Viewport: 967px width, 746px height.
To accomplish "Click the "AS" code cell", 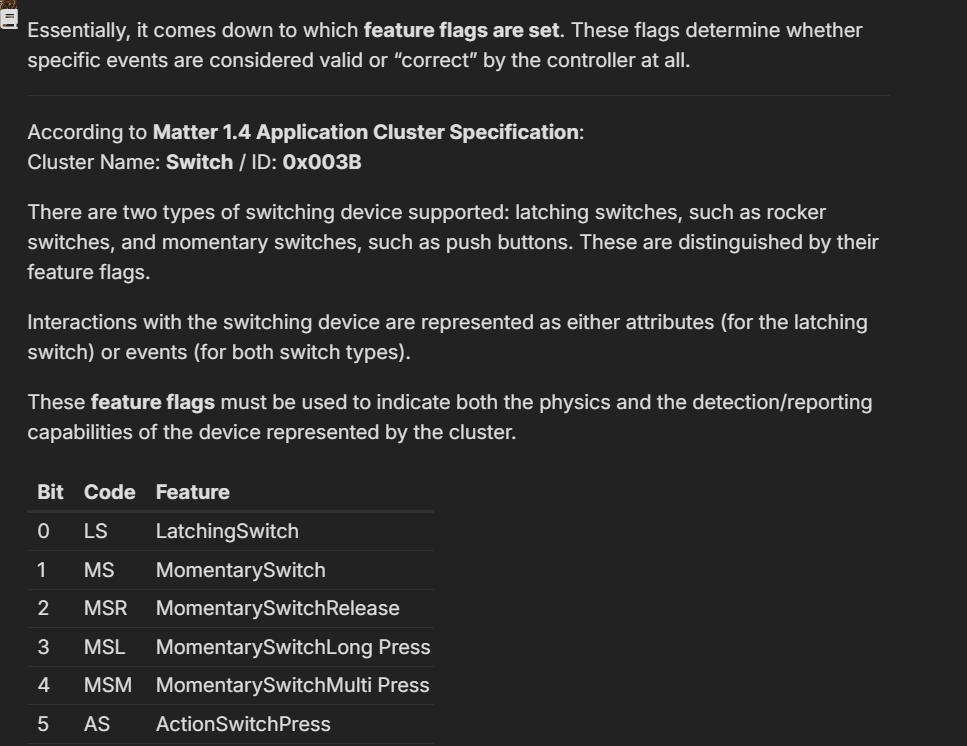I will point(97,724).
